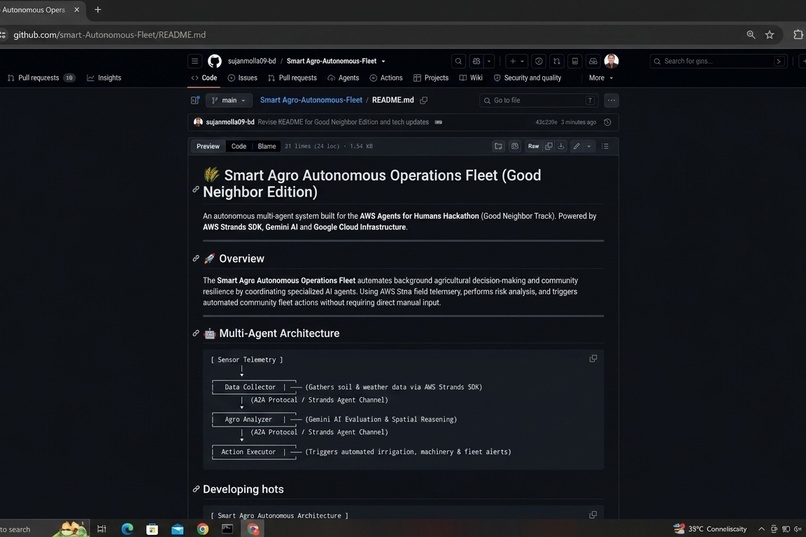Focus the Search for gists field
This screenshot has width=806, height=537.
(x=718, y=61)
